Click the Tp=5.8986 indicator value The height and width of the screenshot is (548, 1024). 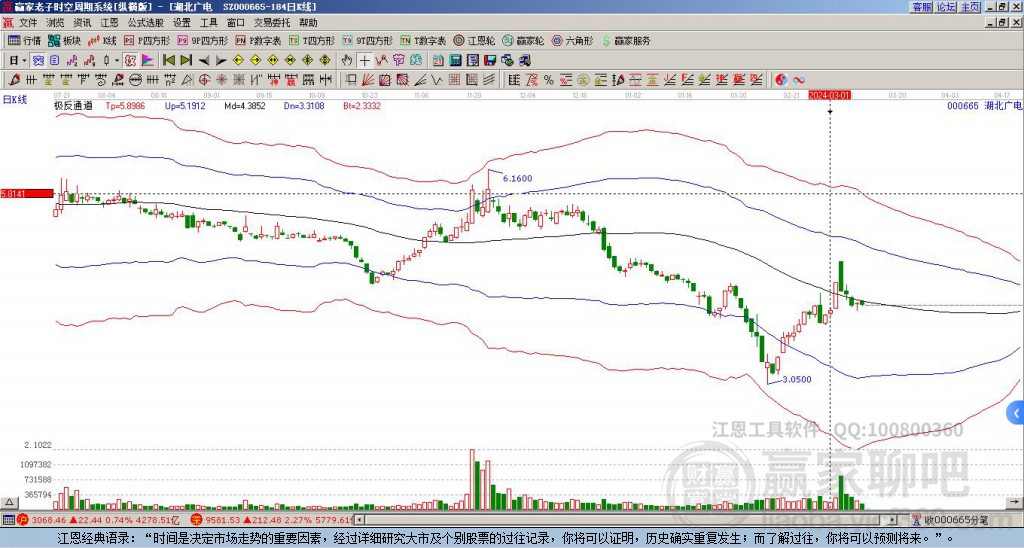126,106
